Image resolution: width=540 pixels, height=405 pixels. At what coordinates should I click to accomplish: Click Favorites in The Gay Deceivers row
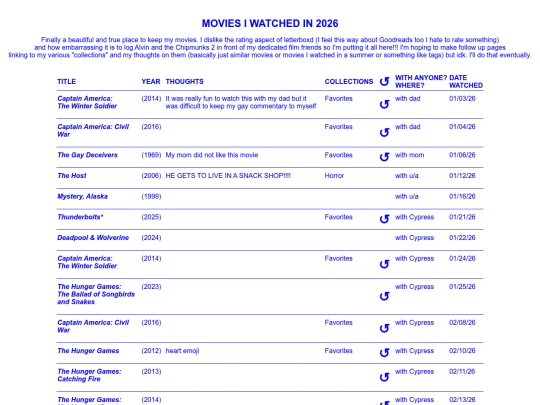[x=339, y=155]
